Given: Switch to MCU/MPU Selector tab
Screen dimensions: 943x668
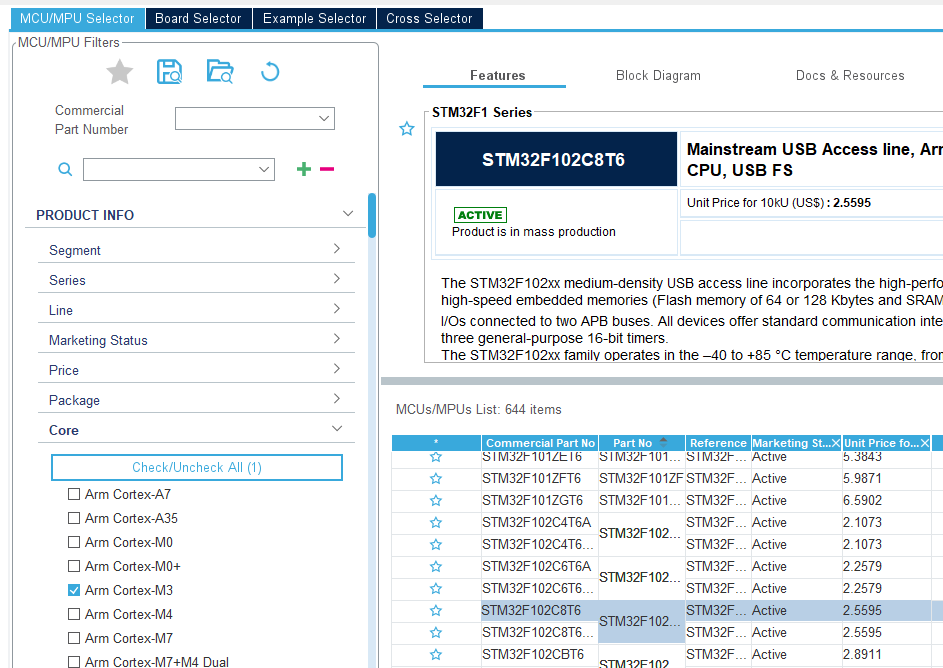Looking at the screenshot, I should click(x=77, y=19).
